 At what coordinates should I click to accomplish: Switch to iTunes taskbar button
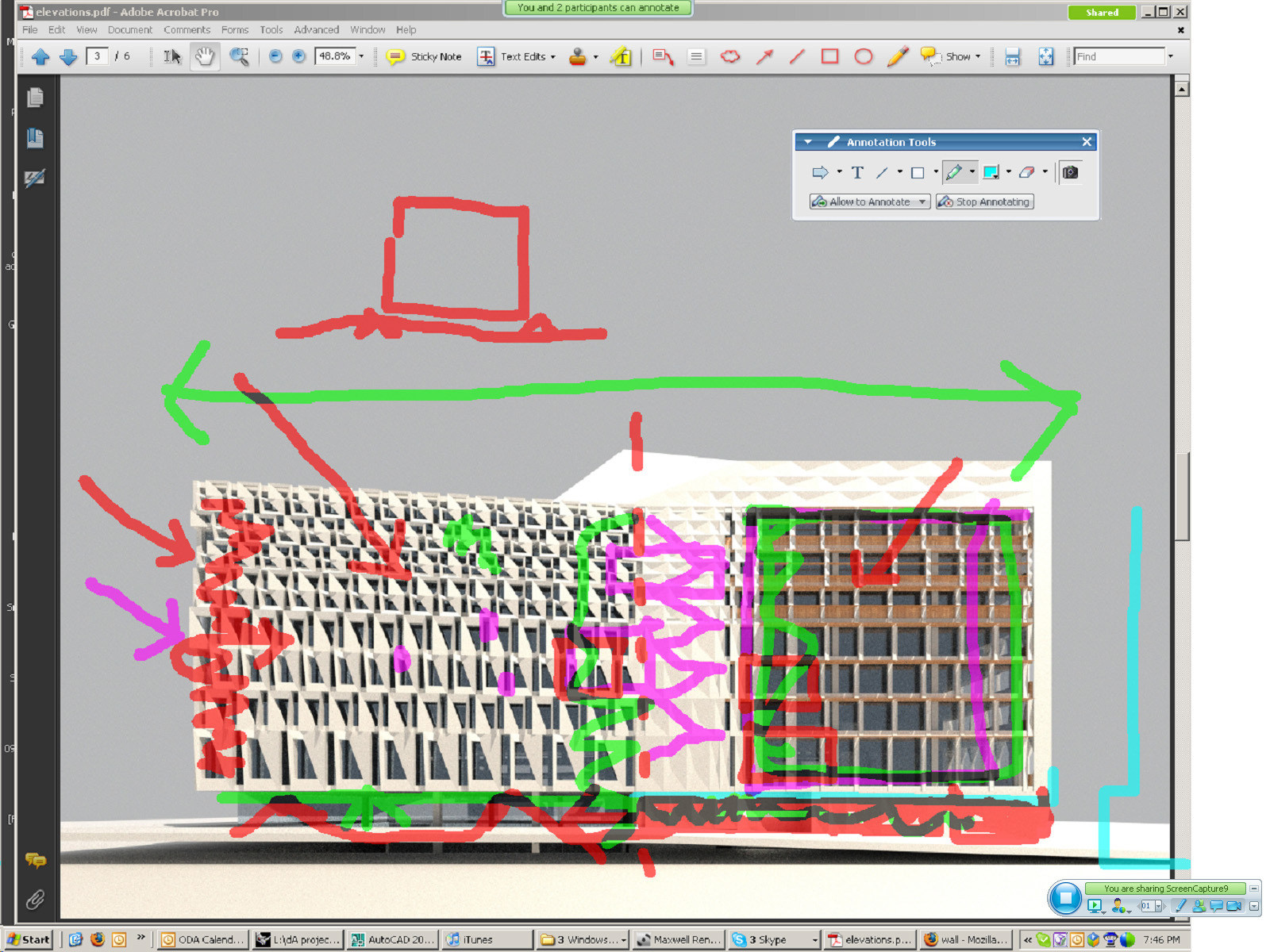tap(486, 939)
